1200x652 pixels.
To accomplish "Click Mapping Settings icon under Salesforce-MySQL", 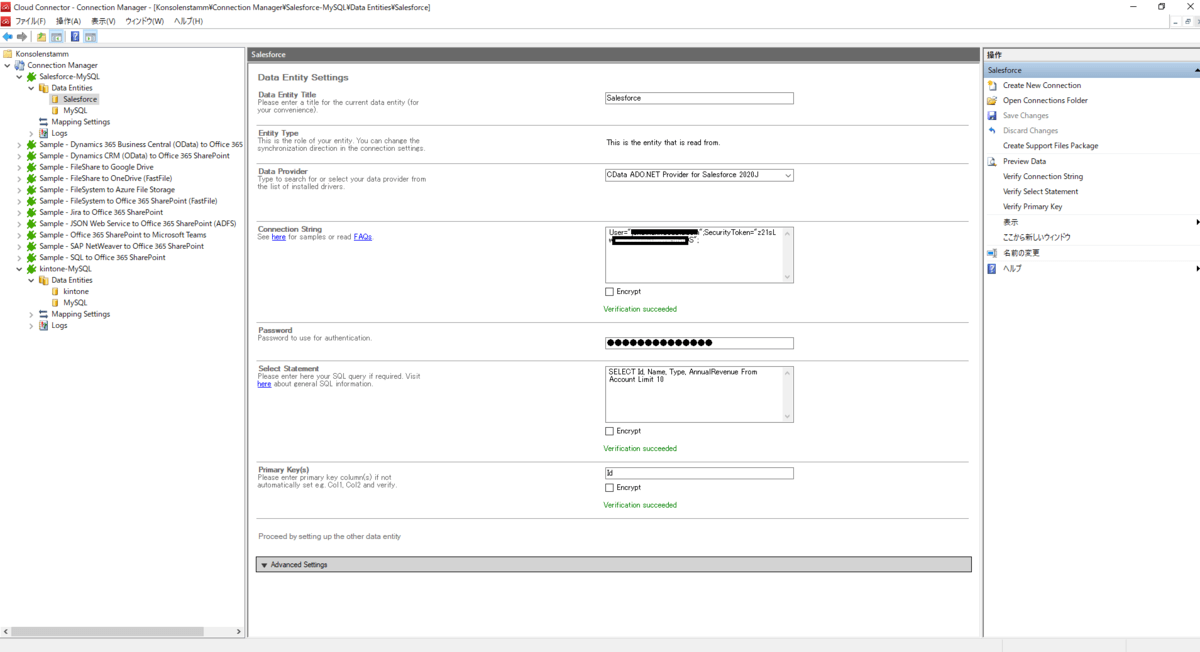I will click(44, 122).
